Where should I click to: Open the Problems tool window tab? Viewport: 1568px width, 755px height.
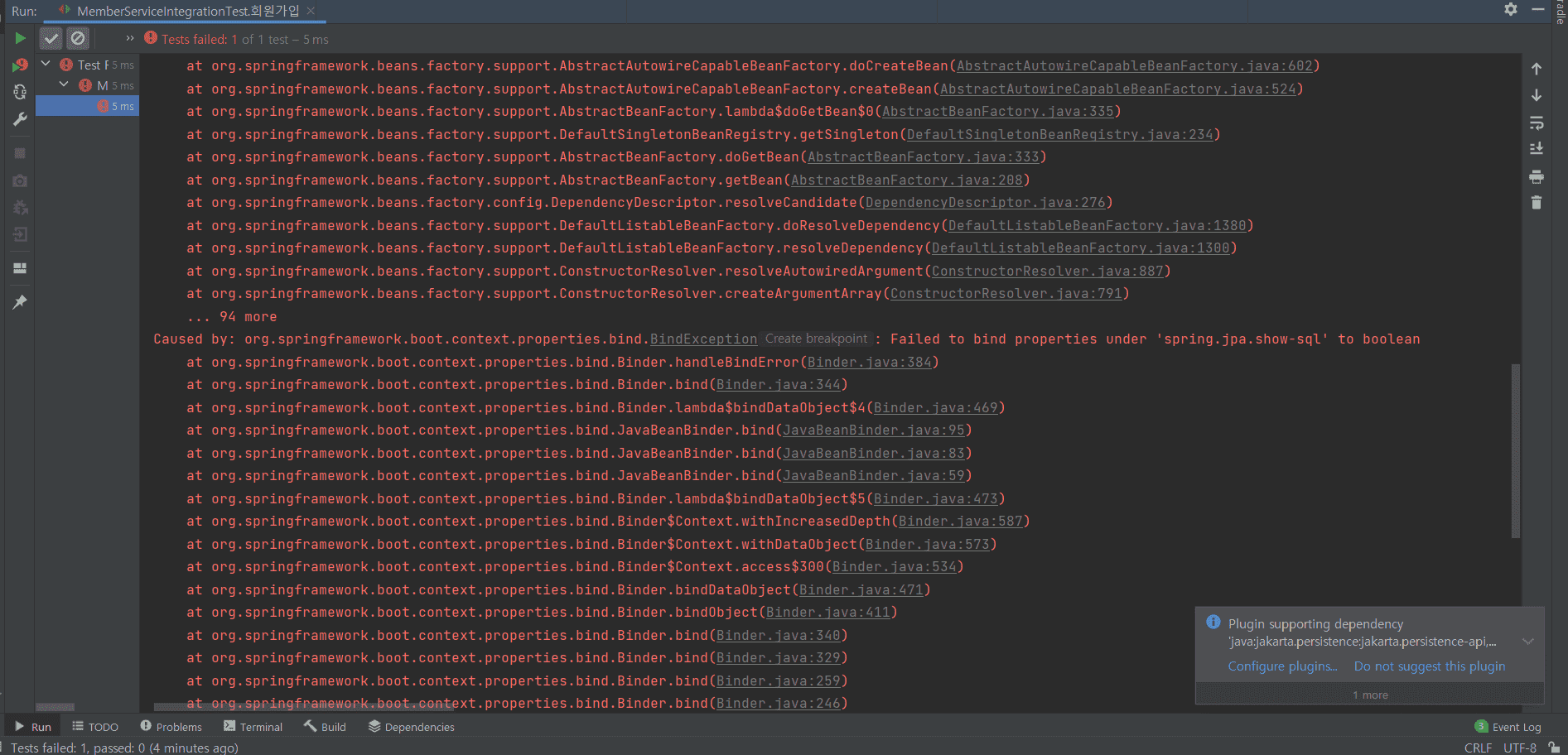click(x=171, y=727)
